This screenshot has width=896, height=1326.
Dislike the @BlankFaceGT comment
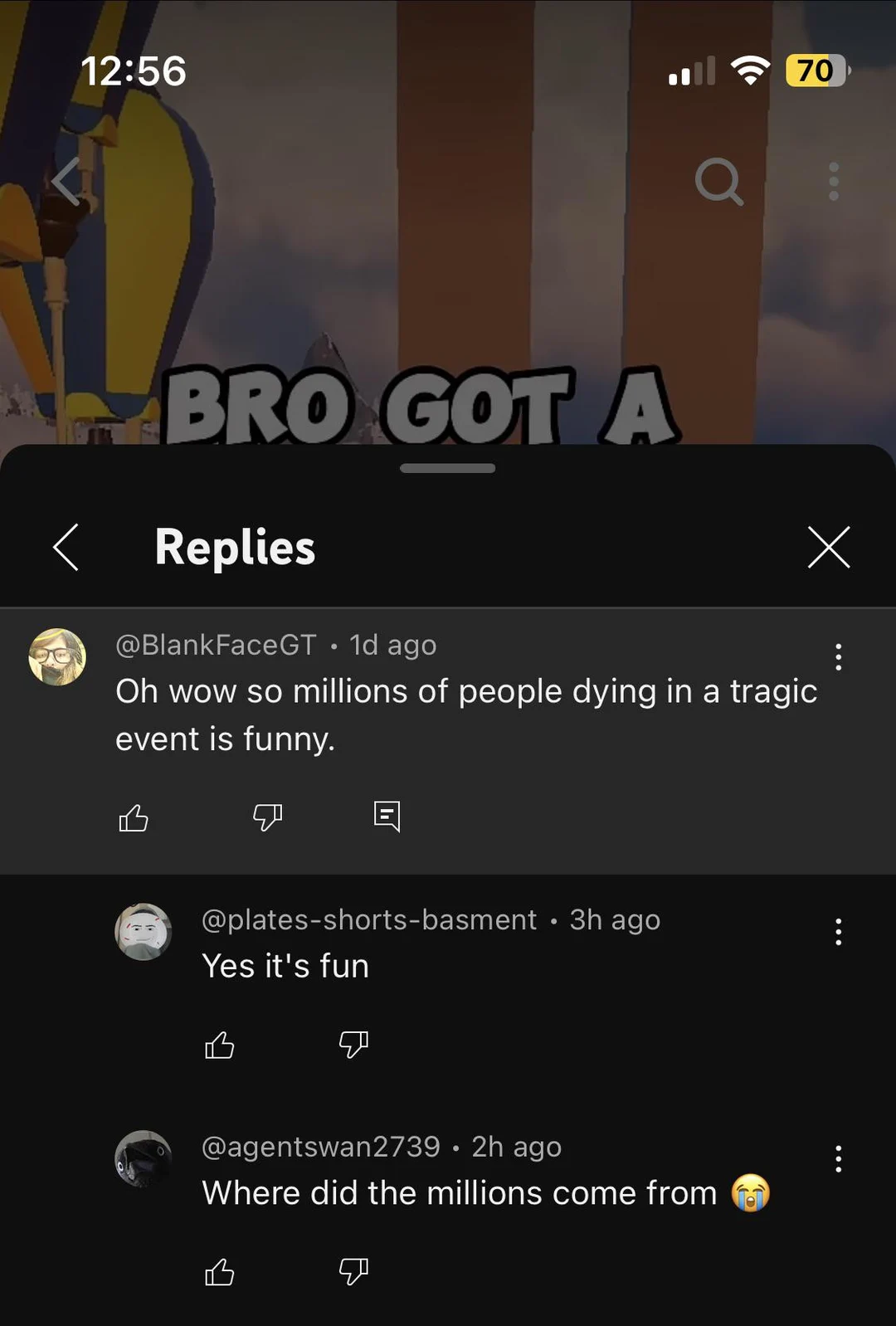pyautogui.click(x=267, y=817)
